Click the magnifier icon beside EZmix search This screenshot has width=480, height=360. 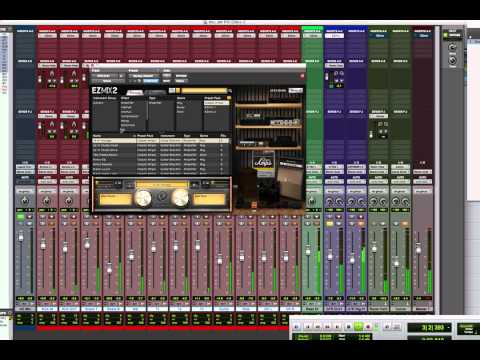pos(229,91)
